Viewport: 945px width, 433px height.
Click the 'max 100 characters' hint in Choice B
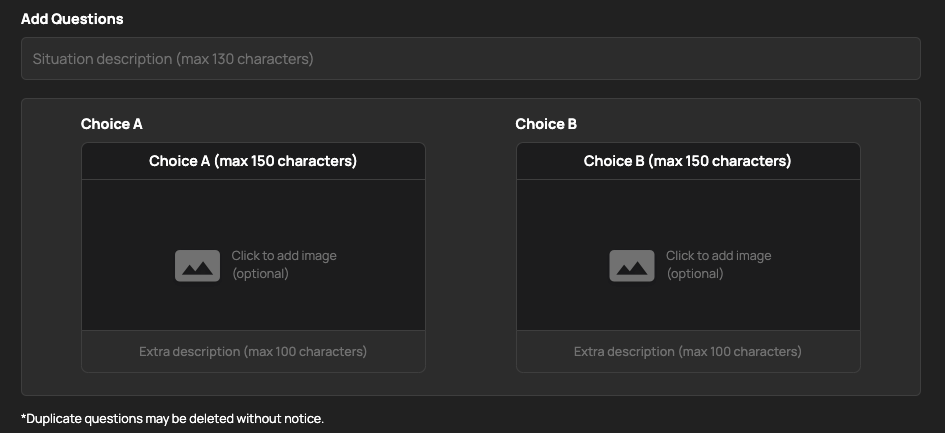tap(740, 352)
